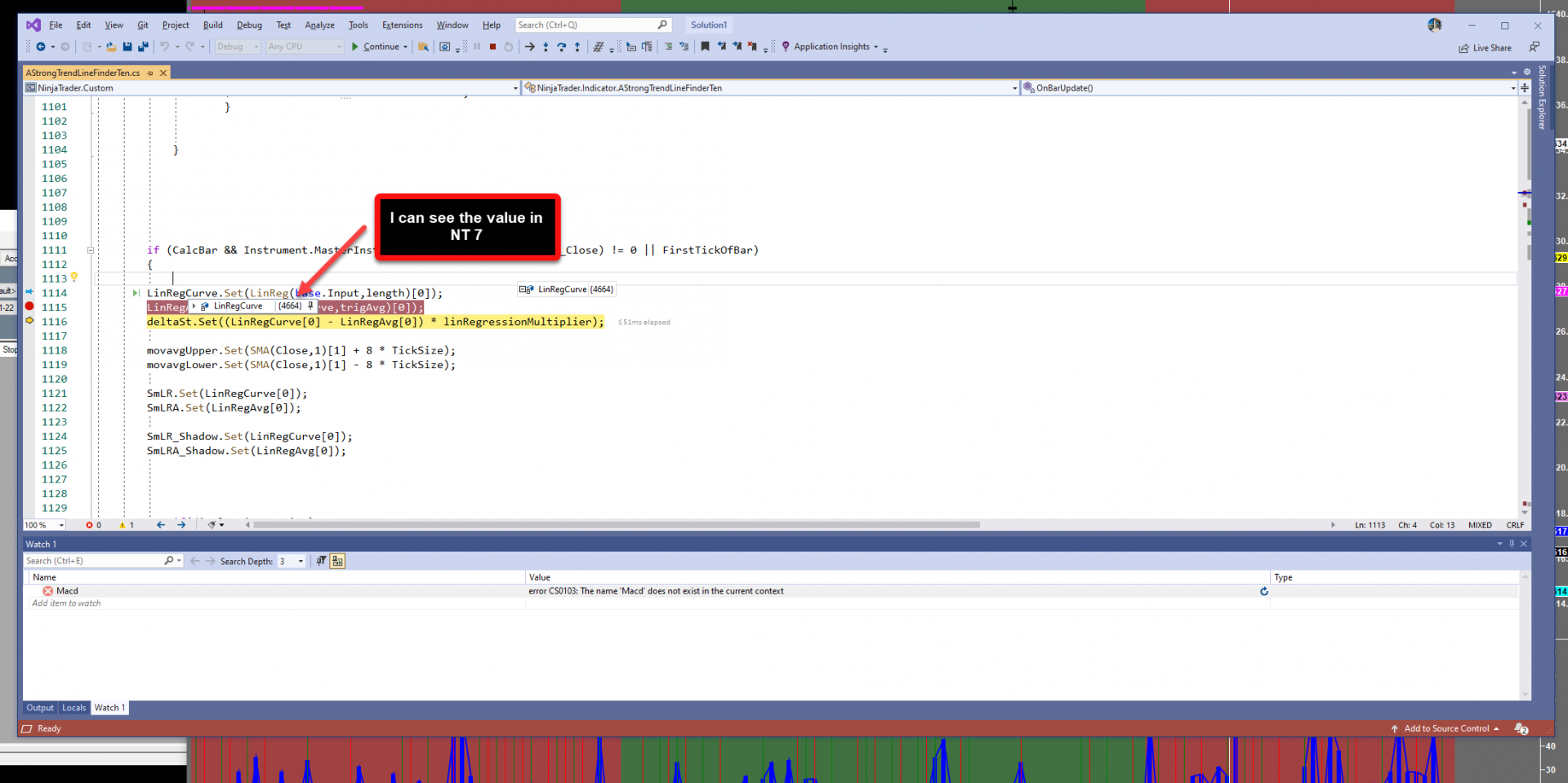The width and height of the screenshot is (1568, 783).
Task: Toggle a bookmark on the current line
Action: (x=705, y=47)
